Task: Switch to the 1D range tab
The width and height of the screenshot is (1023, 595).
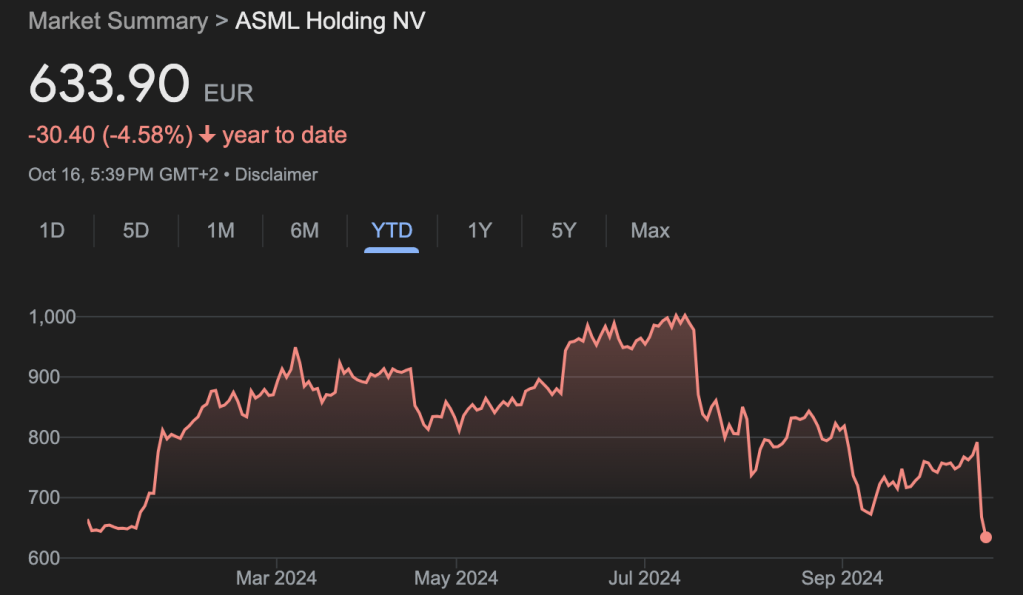Action: click(52, 231)
